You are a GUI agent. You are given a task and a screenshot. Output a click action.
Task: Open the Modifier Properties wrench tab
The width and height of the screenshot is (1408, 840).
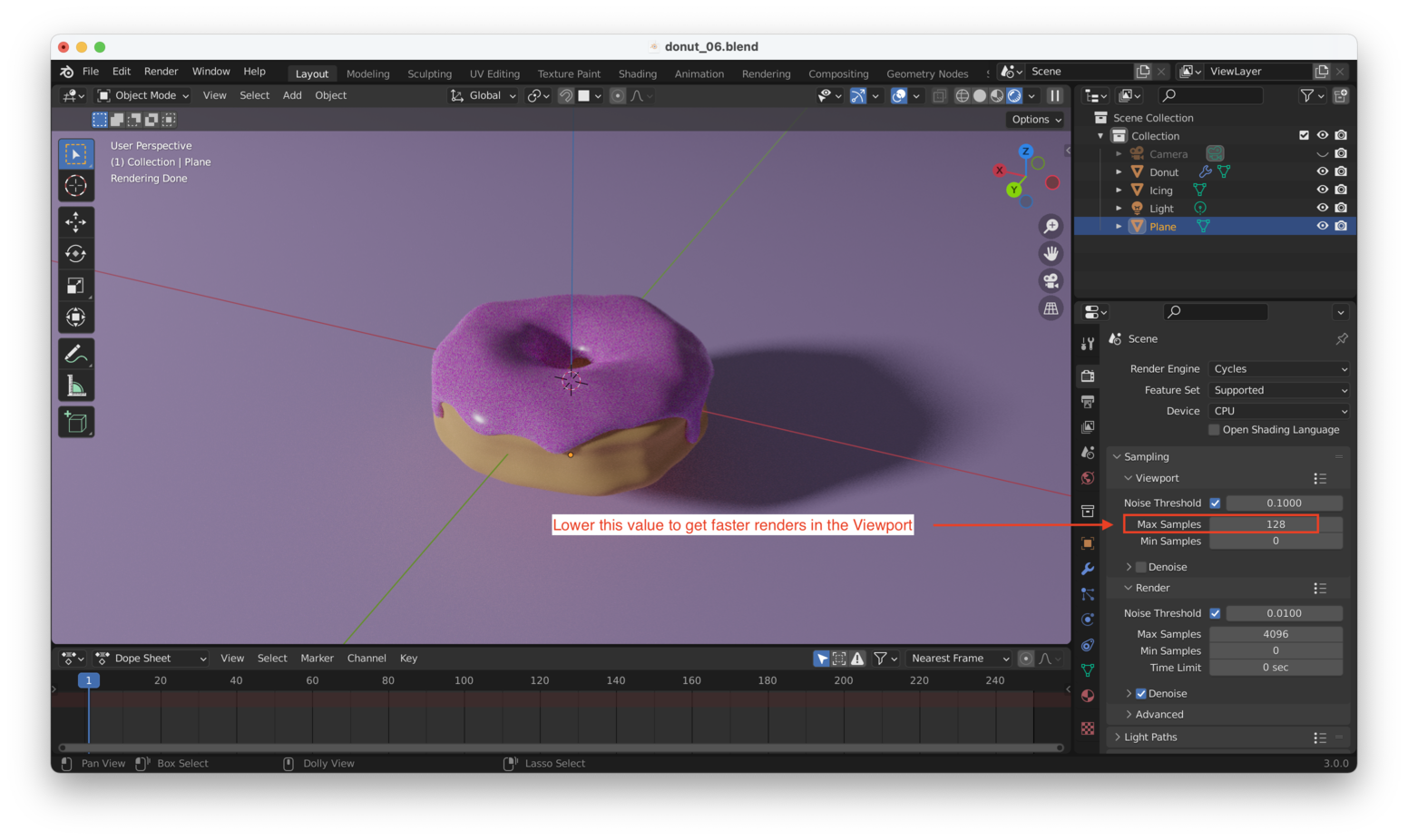pyautogui.click(x=1088, y=568)
